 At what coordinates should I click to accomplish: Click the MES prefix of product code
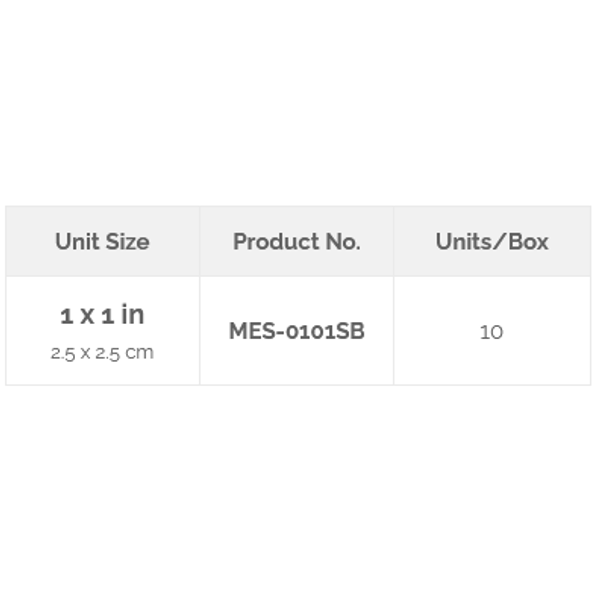click(x=252, y=331)
